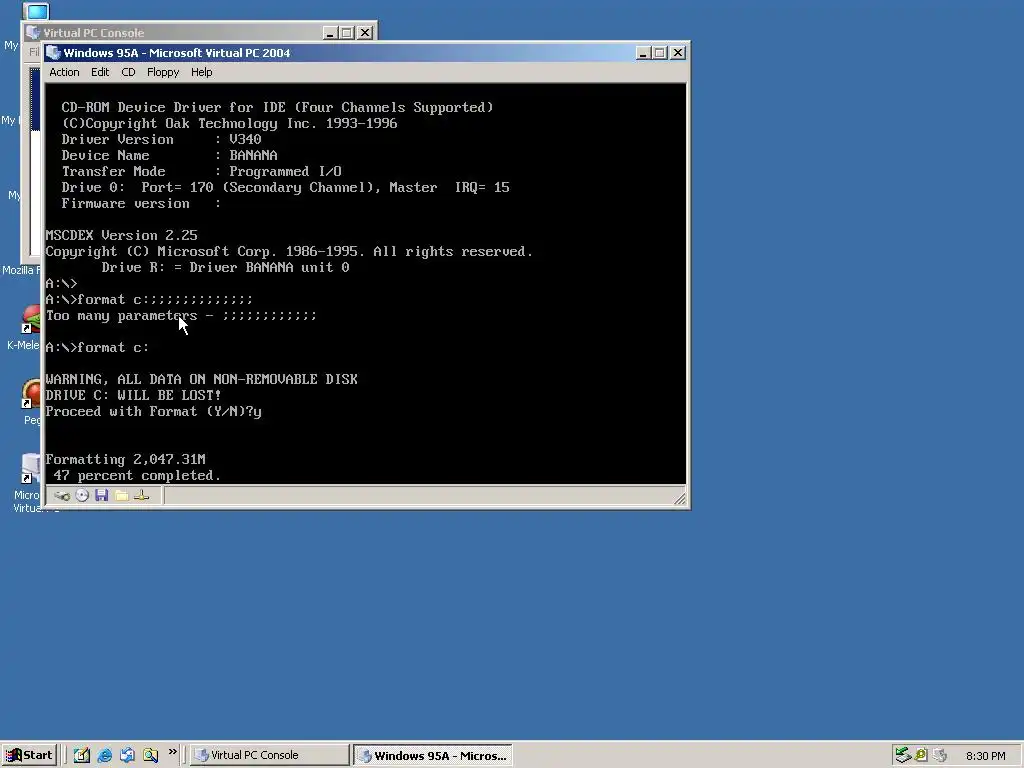The height and width of the screenshot is (768, 1024).
Task: Close the Windows 95A window
Action: (678, 53)
